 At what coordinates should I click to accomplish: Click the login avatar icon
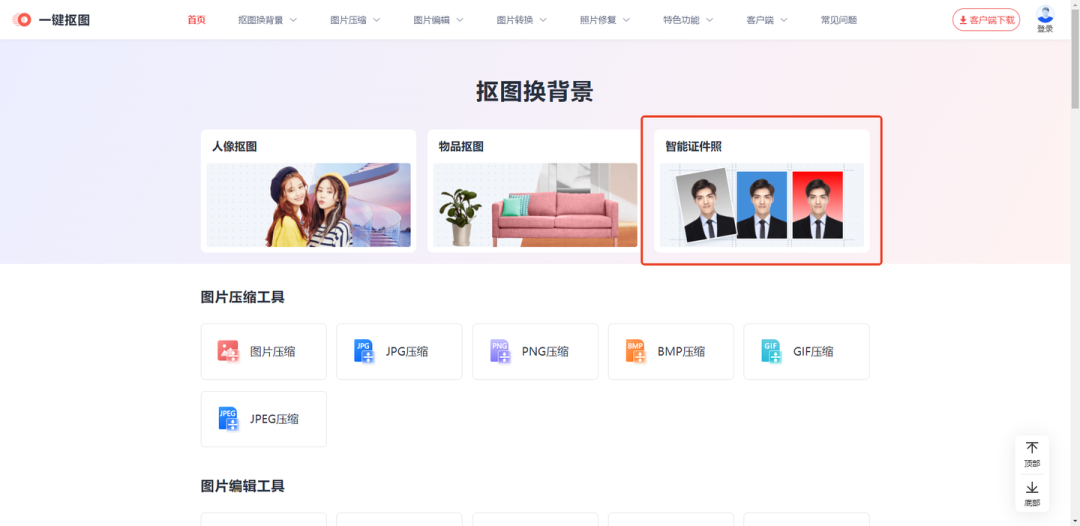tap(1045, 14)
